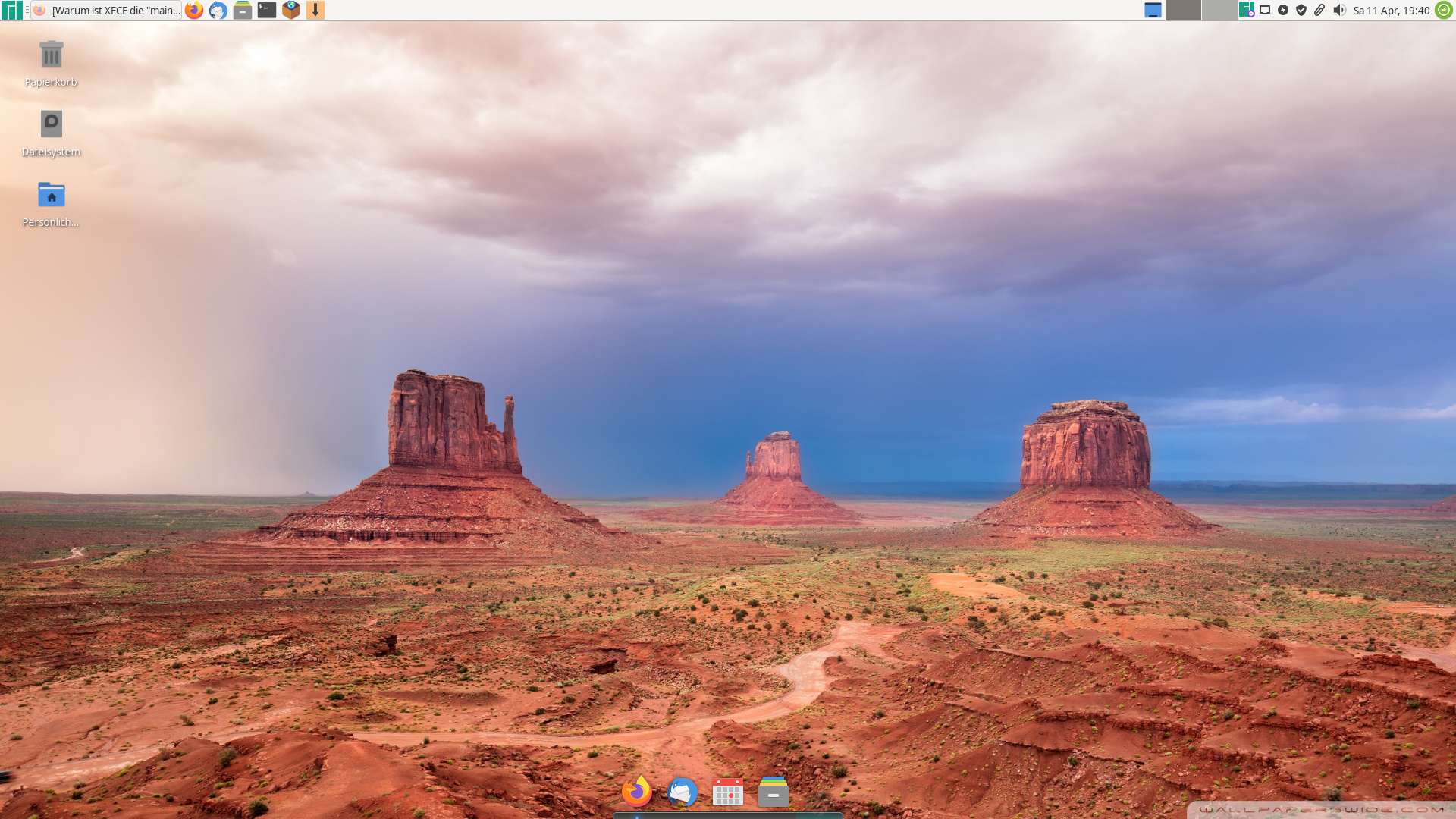Click the shield update-notifier tray icon
Image resolution: width=1456 pixels, height=819 pixels.
tap(1301, 11)
